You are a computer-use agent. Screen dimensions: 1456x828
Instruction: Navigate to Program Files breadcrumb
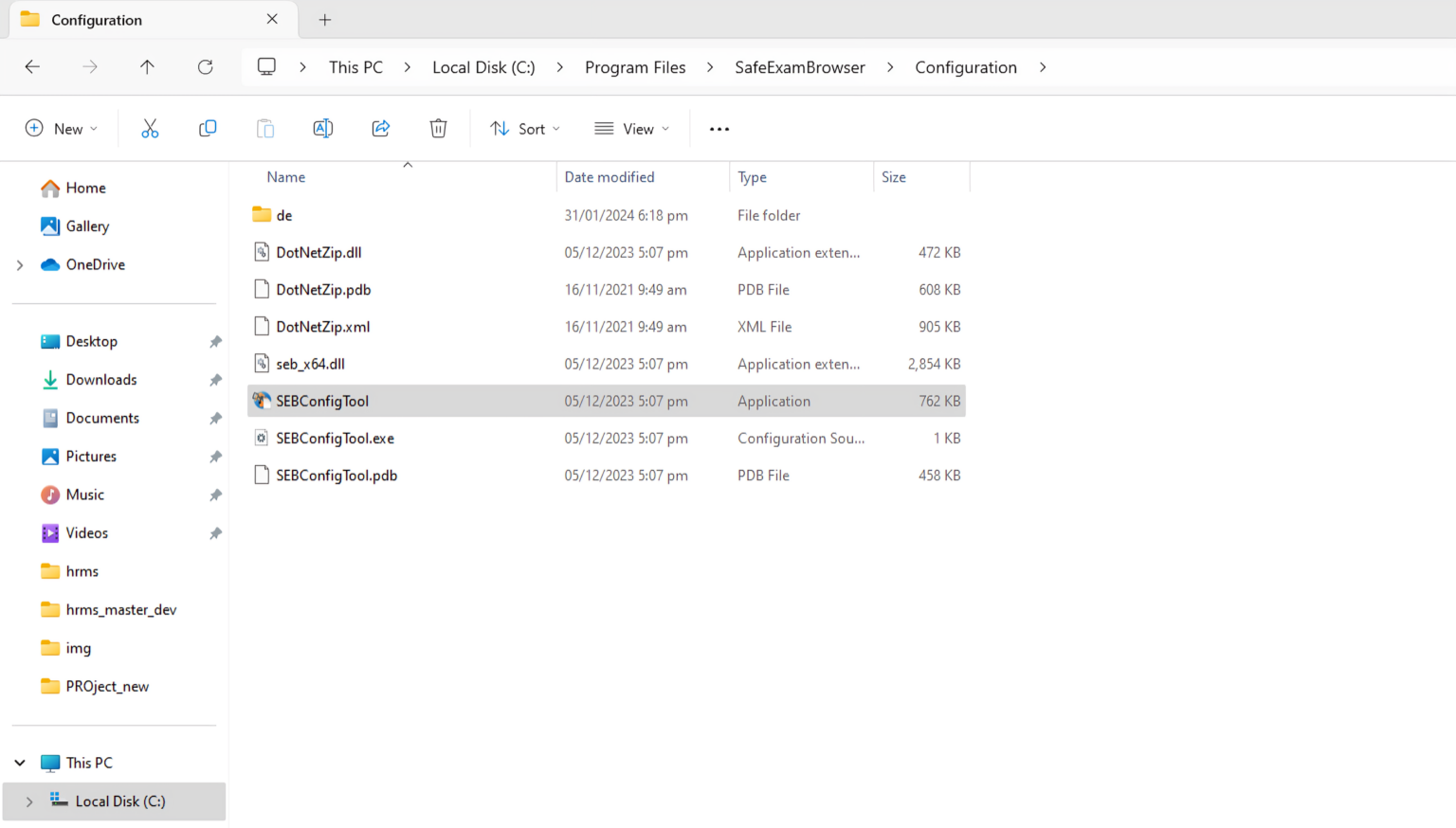pos(635,67)
